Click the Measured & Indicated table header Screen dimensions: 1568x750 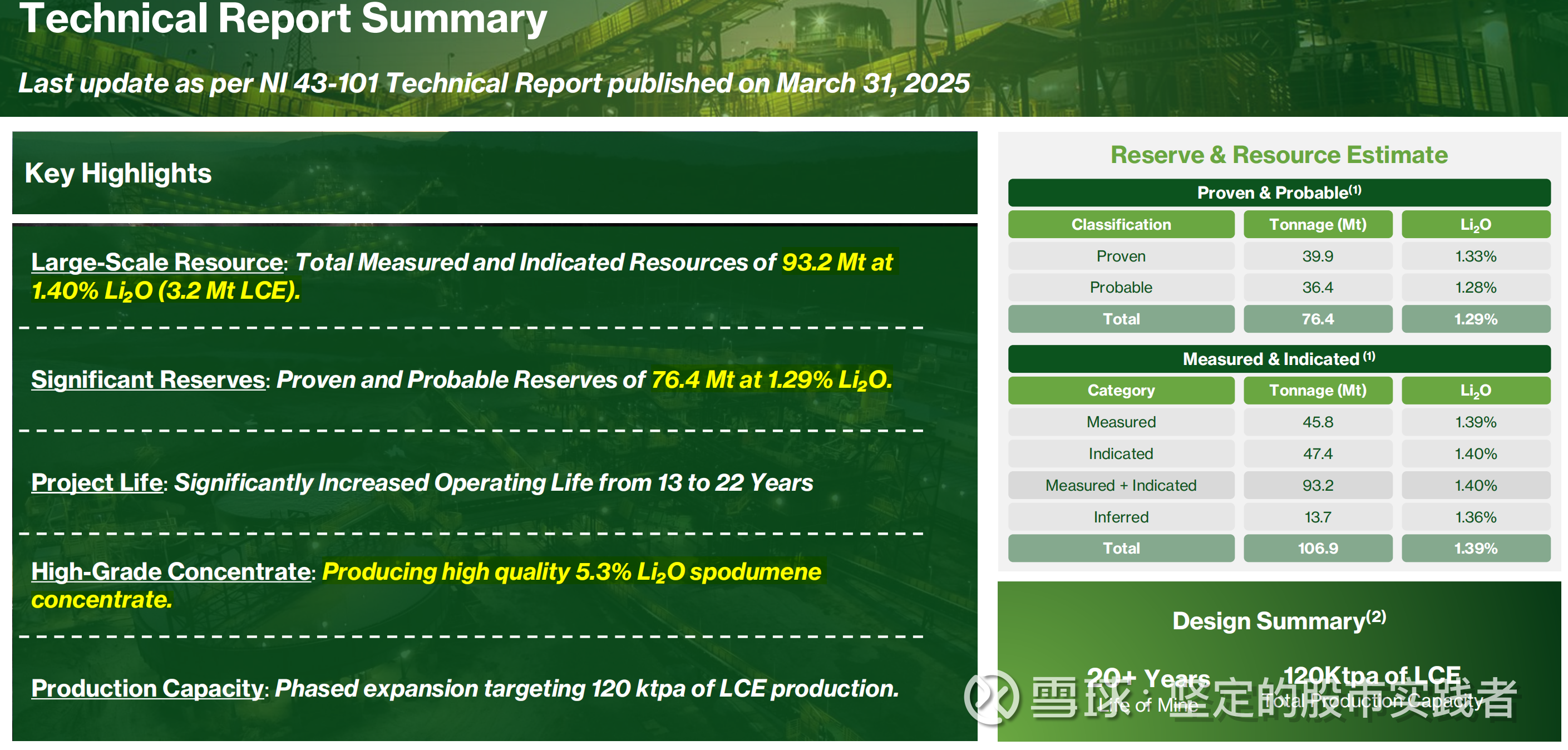click(x=1278, y=359)
